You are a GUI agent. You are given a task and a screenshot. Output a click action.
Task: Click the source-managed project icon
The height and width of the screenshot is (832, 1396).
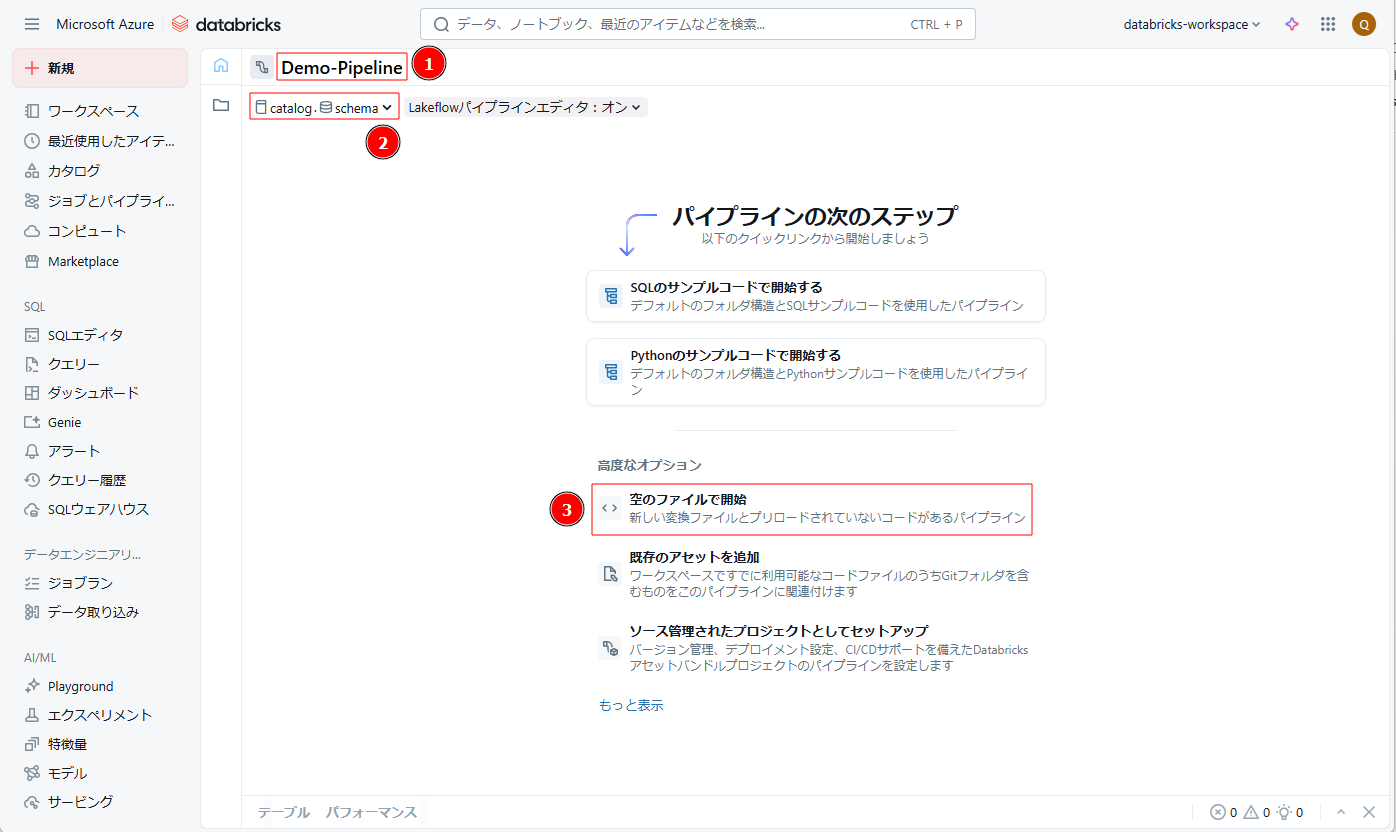coord(610,647)
